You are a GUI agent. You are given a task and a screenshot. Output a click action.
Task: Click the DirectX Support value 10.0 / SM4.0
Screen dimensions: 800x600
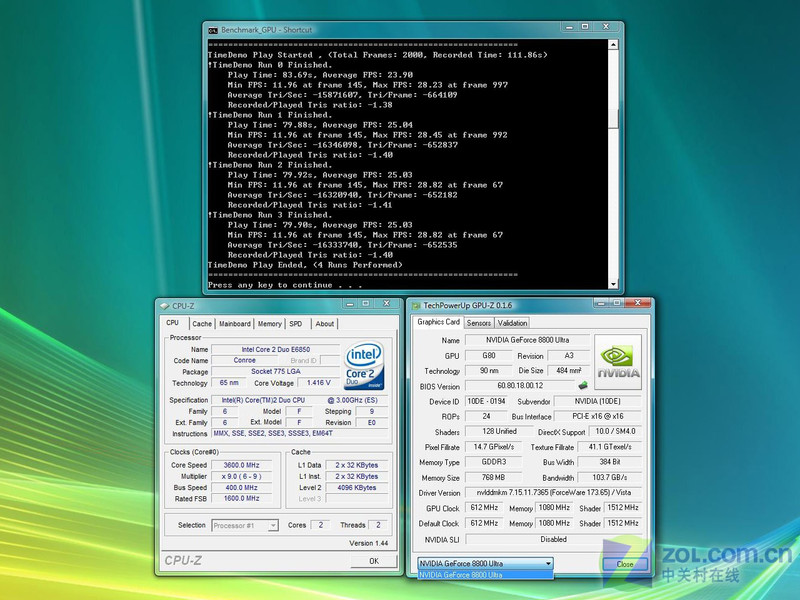coord(615,432)
